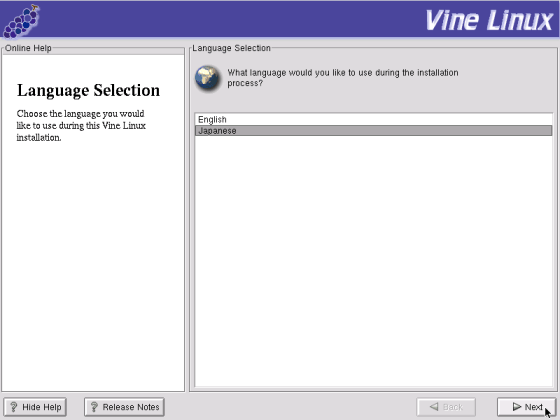
Task: Click the Language Selection help heading
Action: (x=88, y=90)
